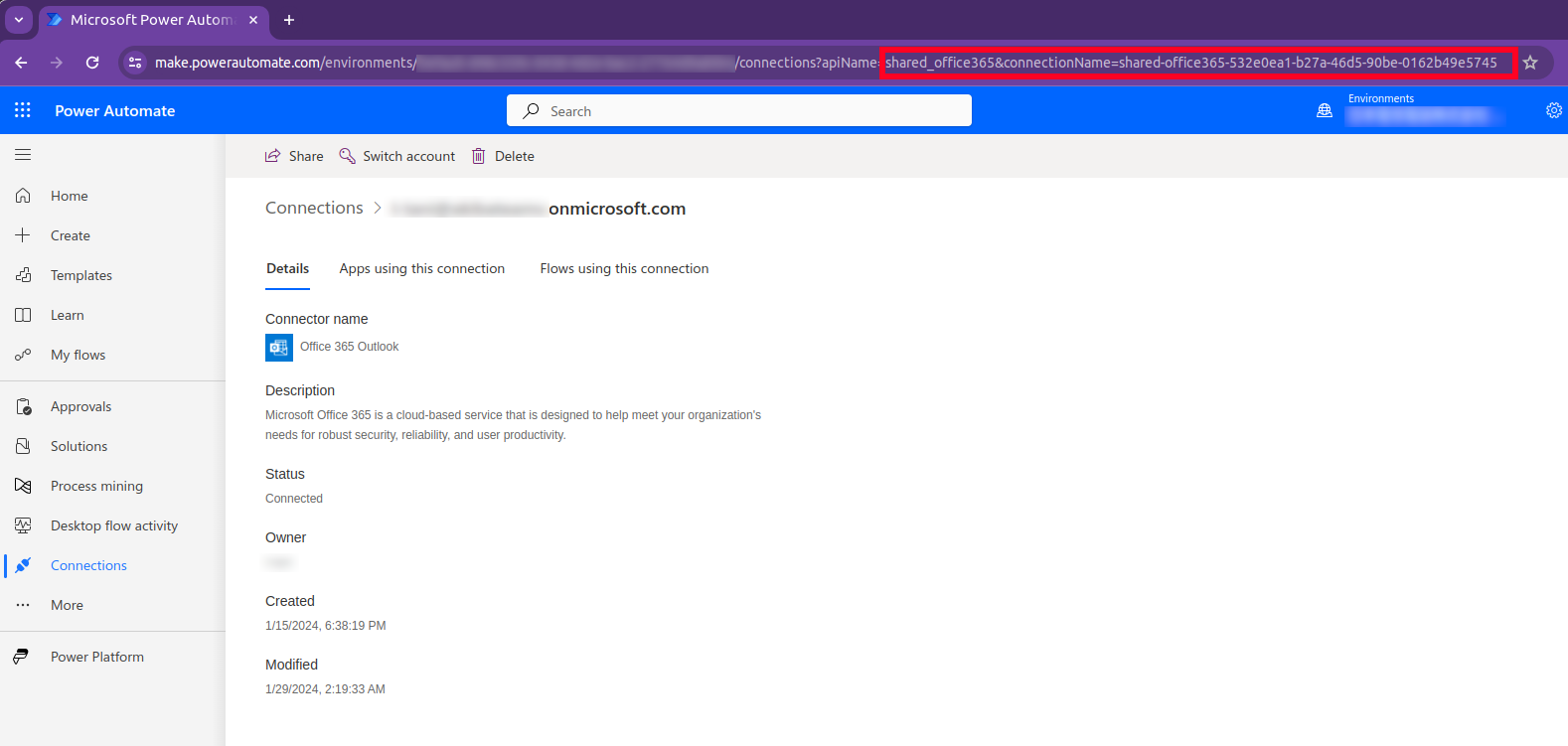Click the Connections plug icon
The image size is (1568, 746).
(x=23, y=565)
